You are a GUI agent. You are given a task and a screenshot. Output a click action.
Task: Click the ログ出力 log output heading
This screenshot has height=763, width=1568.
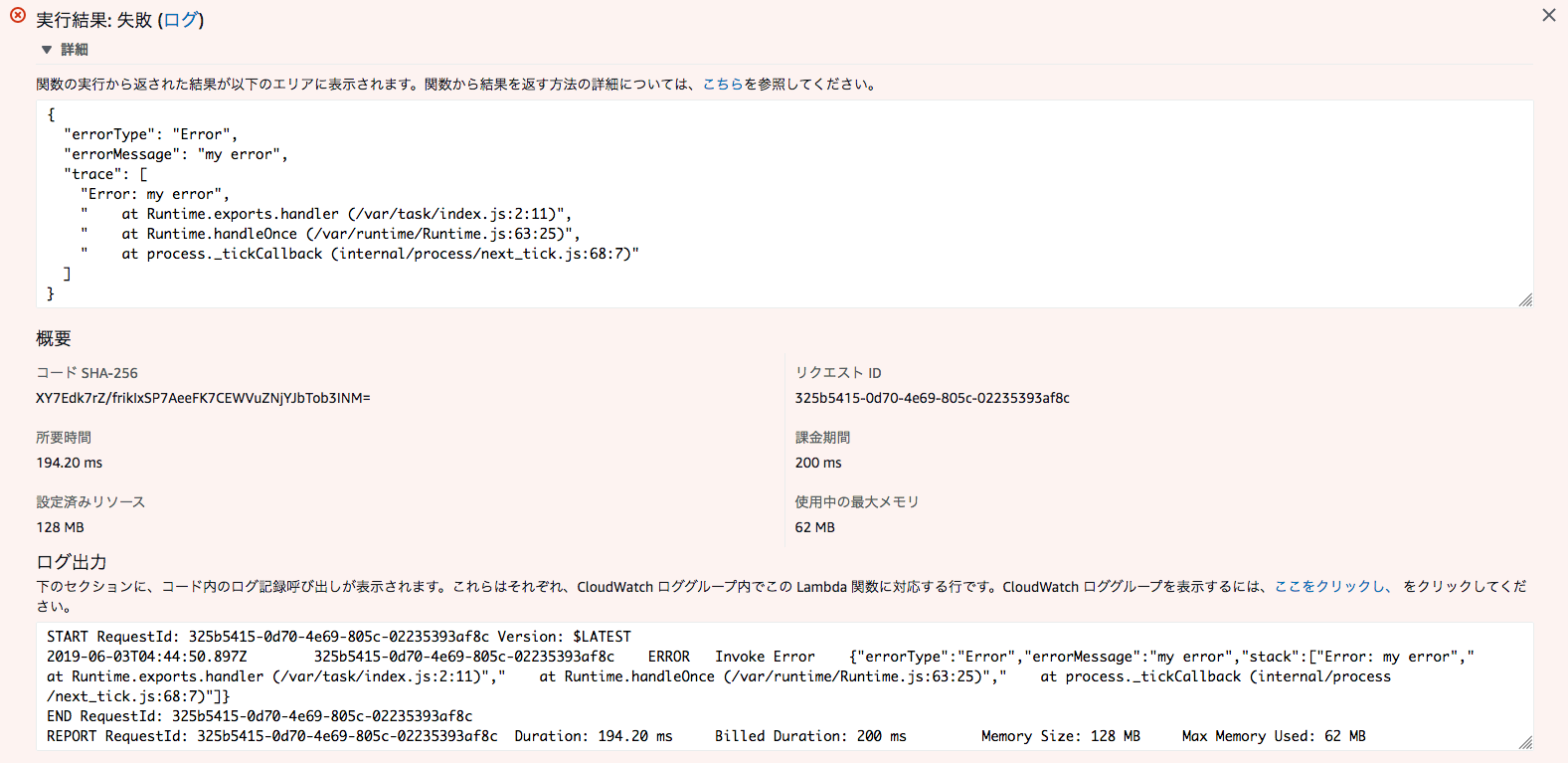[x=72, y=562]
